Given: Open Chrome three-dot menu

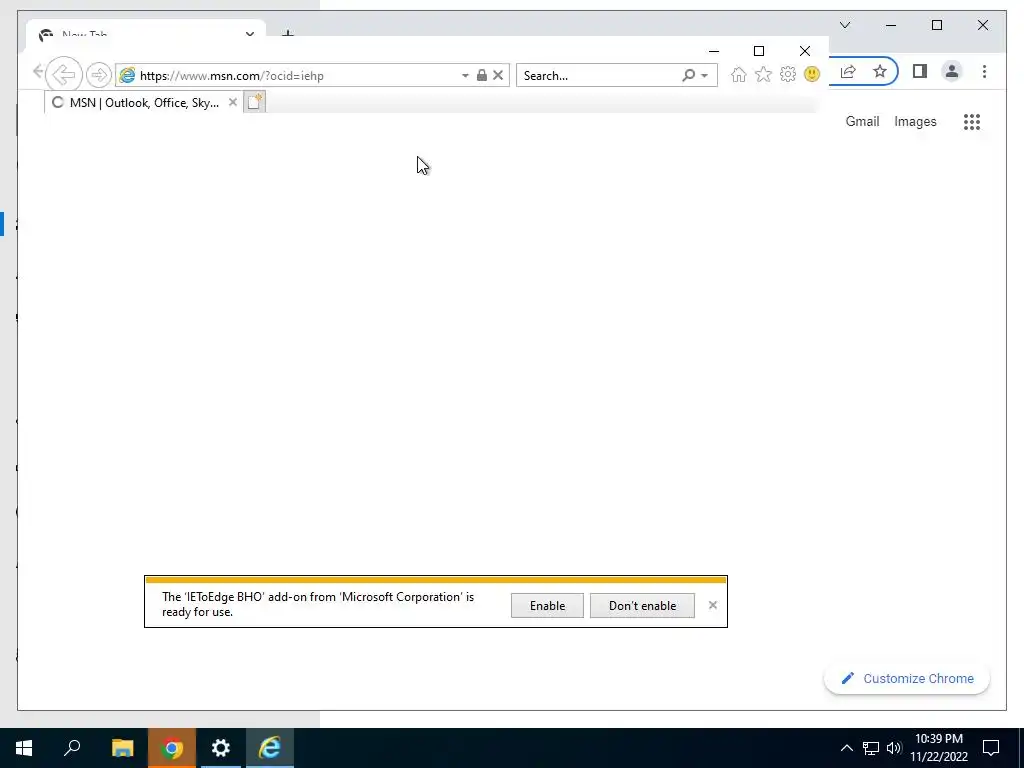Looking at the screenshot, I should pyautogui.click(x=984, y=71).
